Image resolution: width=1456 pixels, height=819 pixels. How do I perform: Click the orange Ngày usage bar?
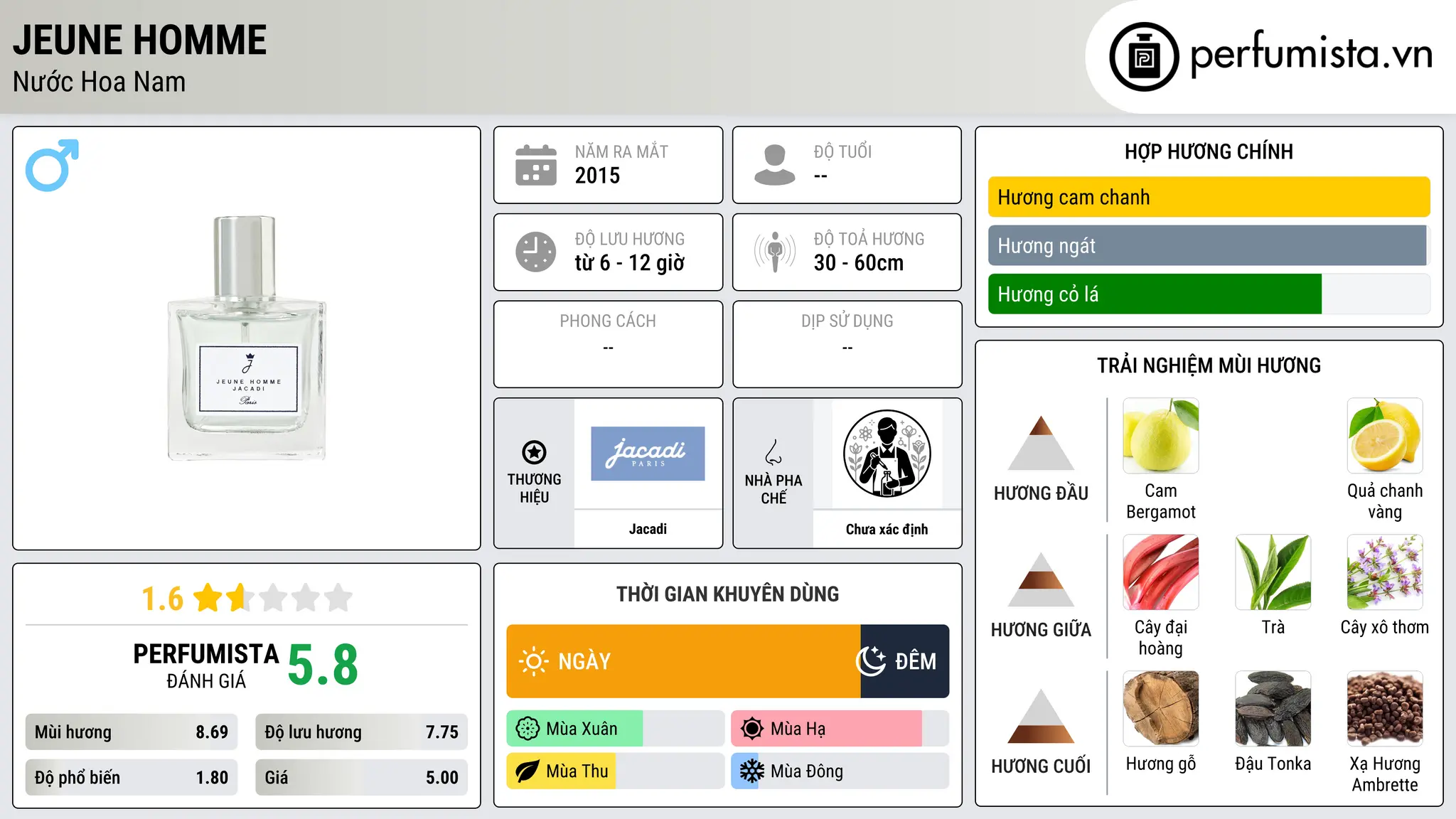coord(683,661)
